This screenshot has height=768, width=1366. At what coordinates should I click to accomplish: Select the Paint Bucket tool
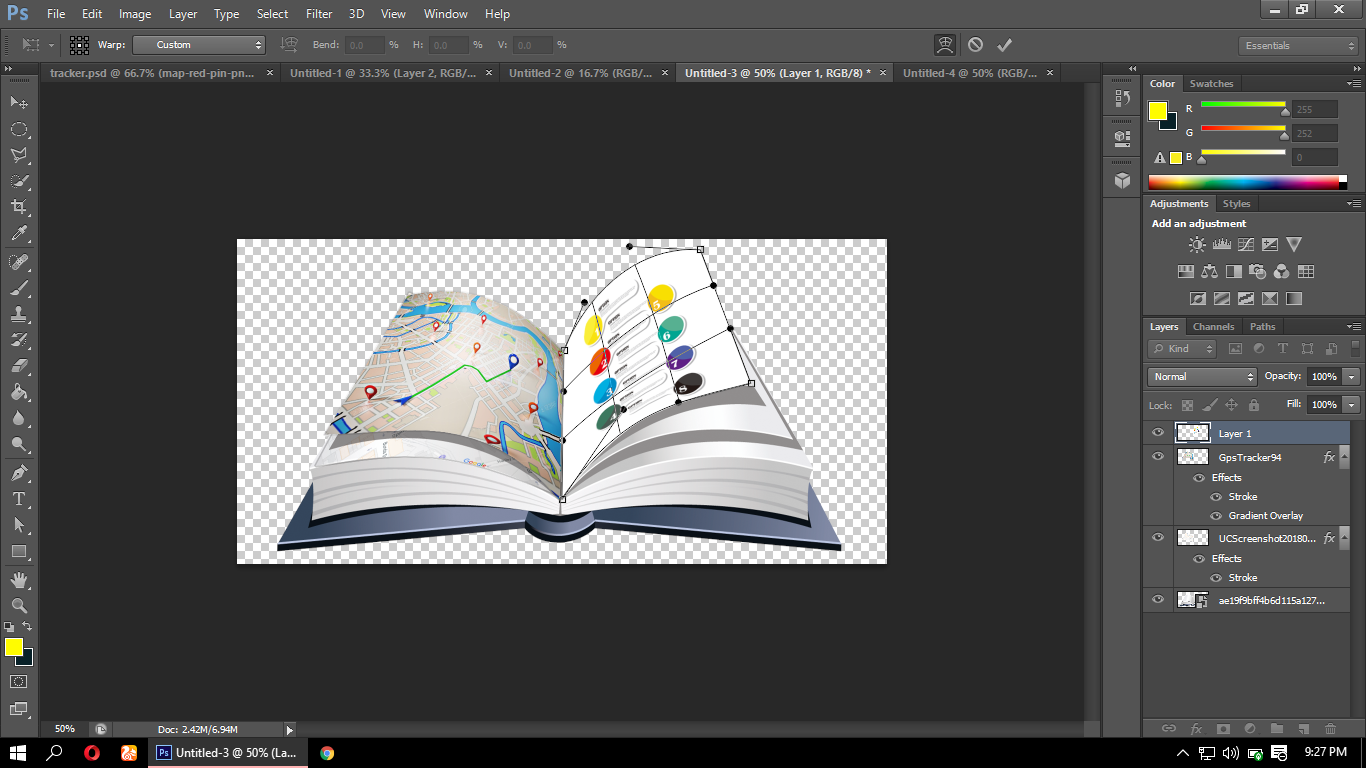(19, 392)
